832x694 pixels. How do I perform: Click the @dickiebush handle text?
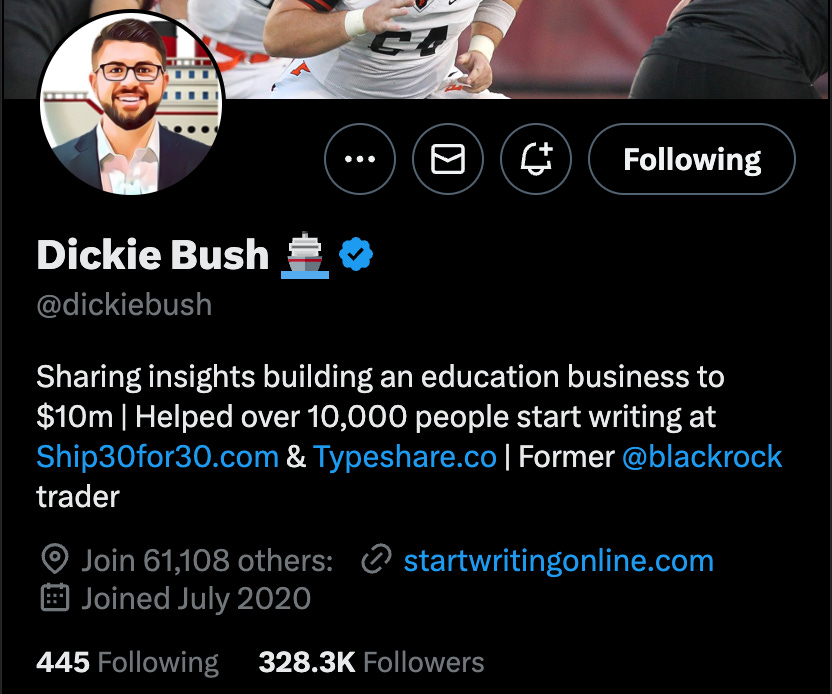point(124,305)
